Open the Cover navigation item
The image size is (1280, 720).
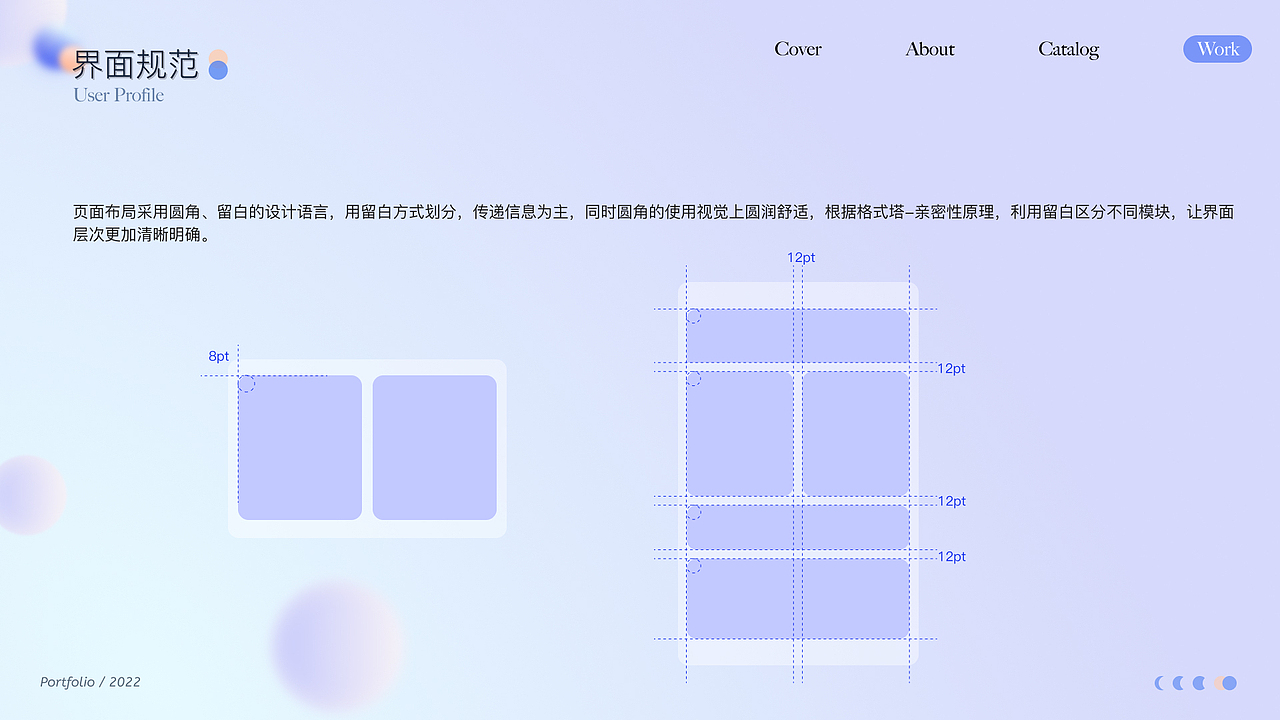[x=797, y=49]
